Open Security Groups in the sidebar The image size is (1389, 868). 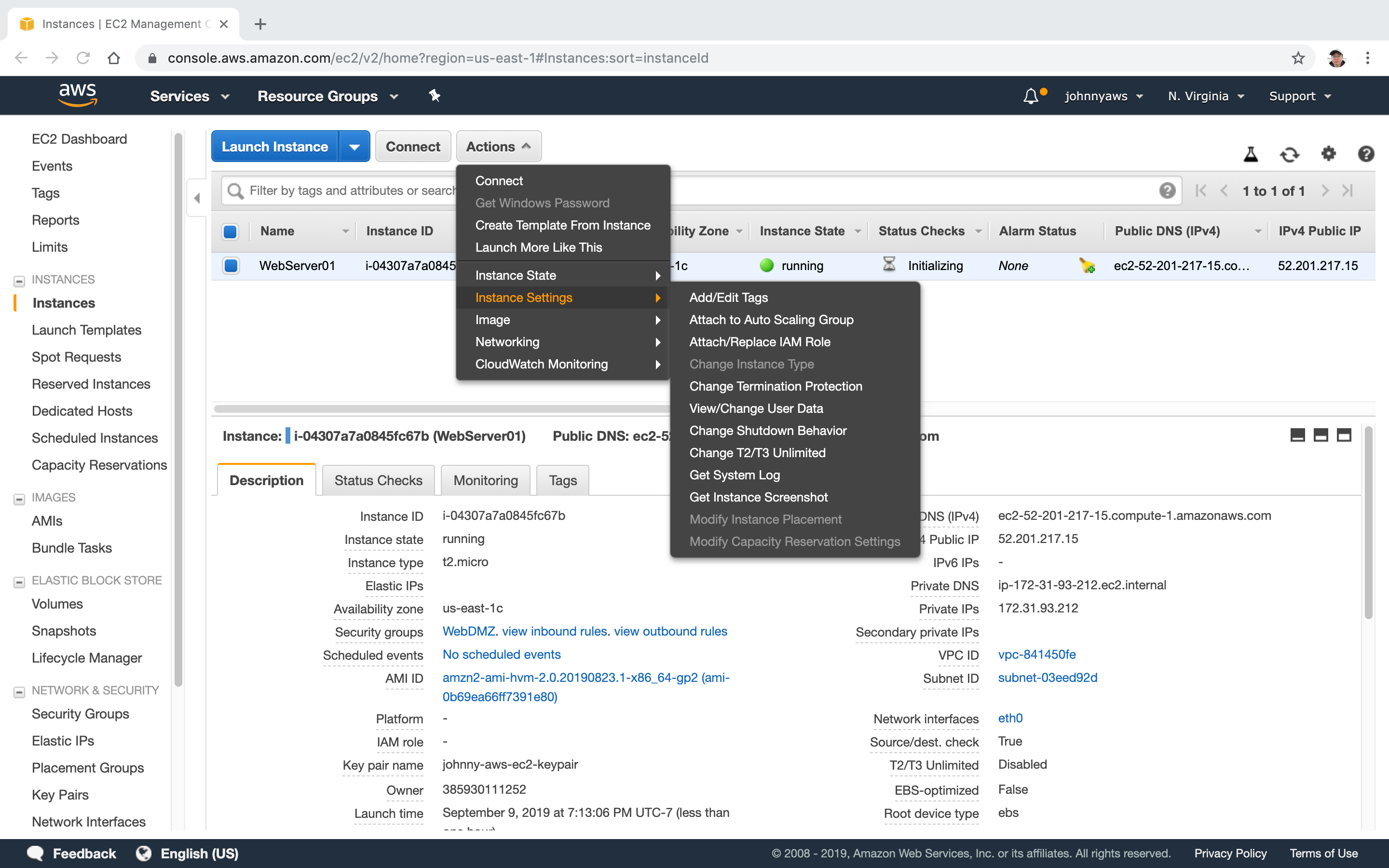81,714
